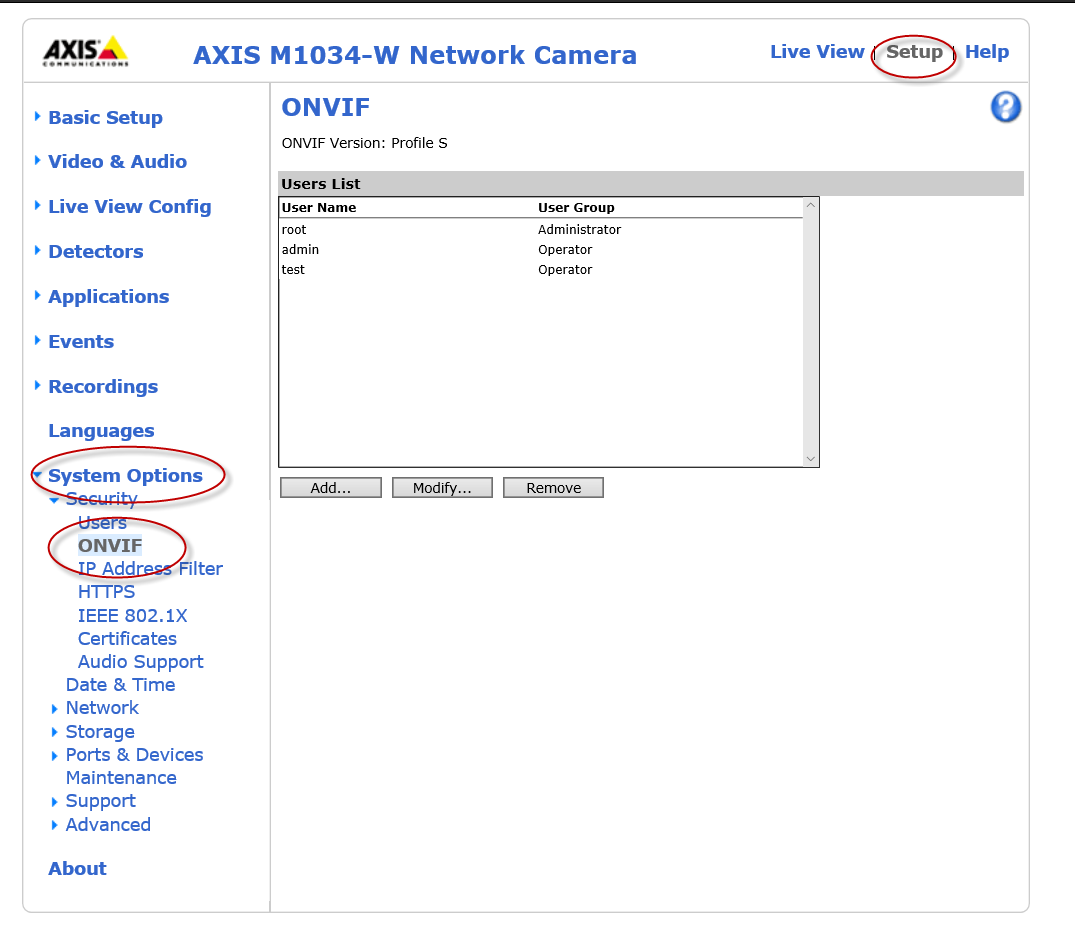Expand the Recordings arrow
This screenshot has height=947, width=1075.
38,385
